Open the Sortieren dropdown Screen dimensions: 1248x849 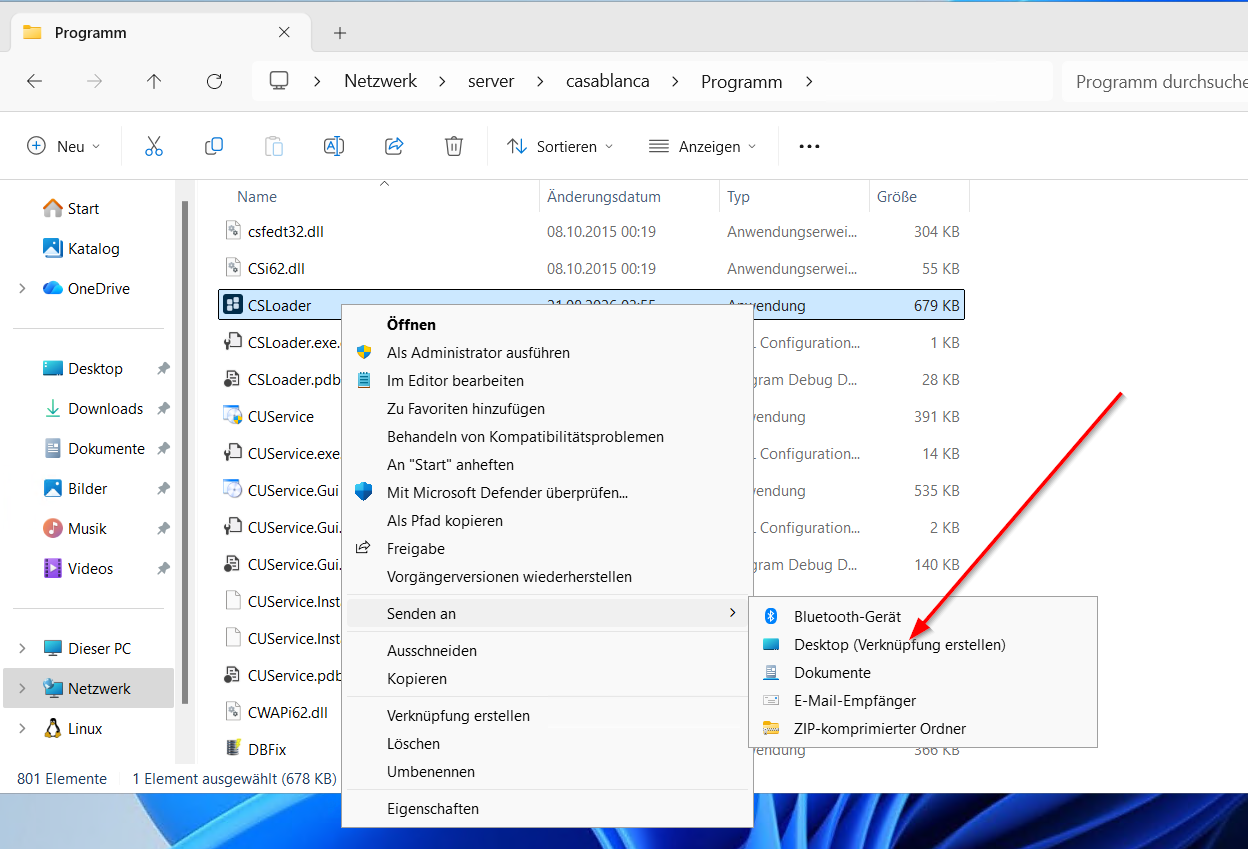[560, 146]
